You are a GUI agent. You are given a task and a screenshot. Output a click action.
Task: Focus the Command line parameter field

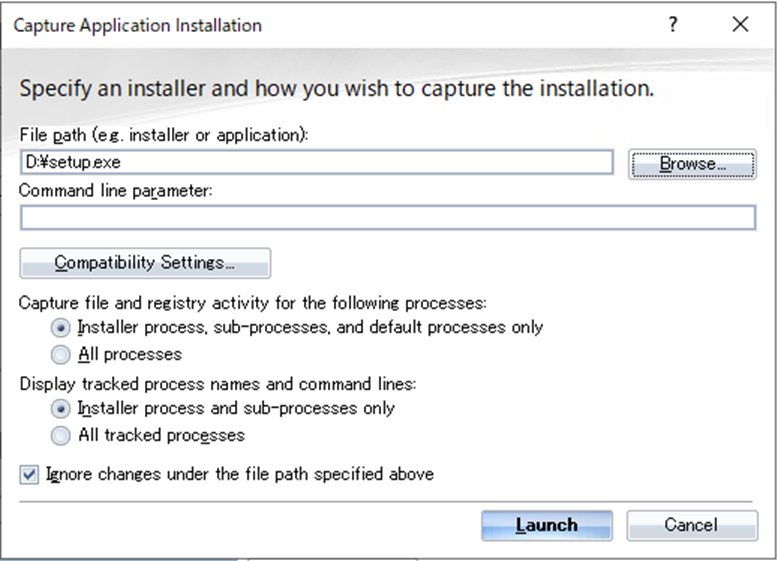click(x=387, y=217)
